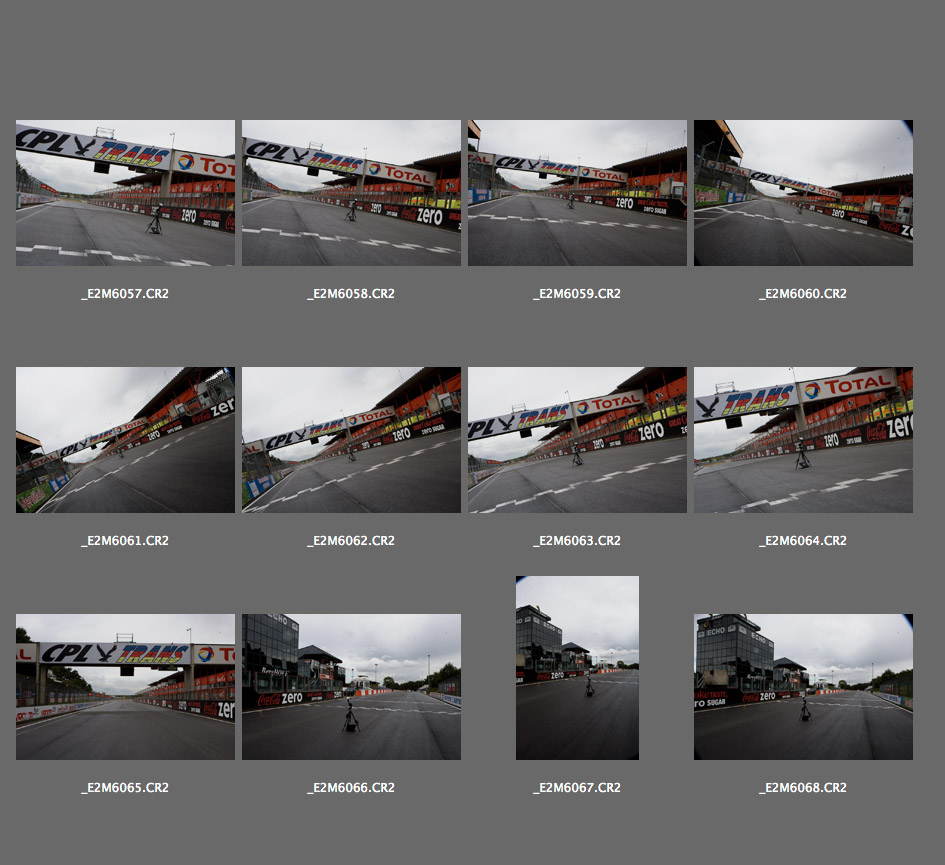945x865 pixels.
Task: Select the _E2M6057.CR2 thumbnail image
Action: tap(125, 193)
